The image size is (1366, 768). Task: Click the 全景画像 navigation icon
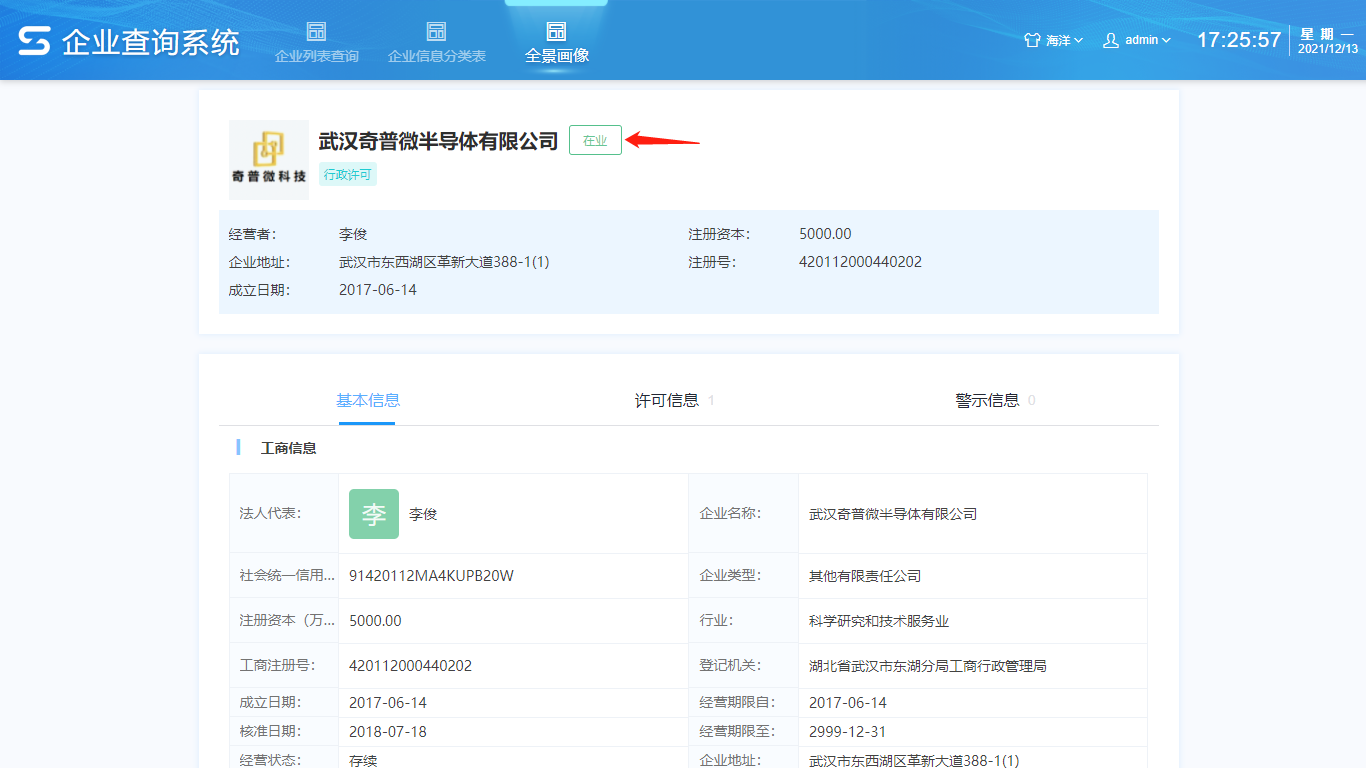(x=557, y=31)
